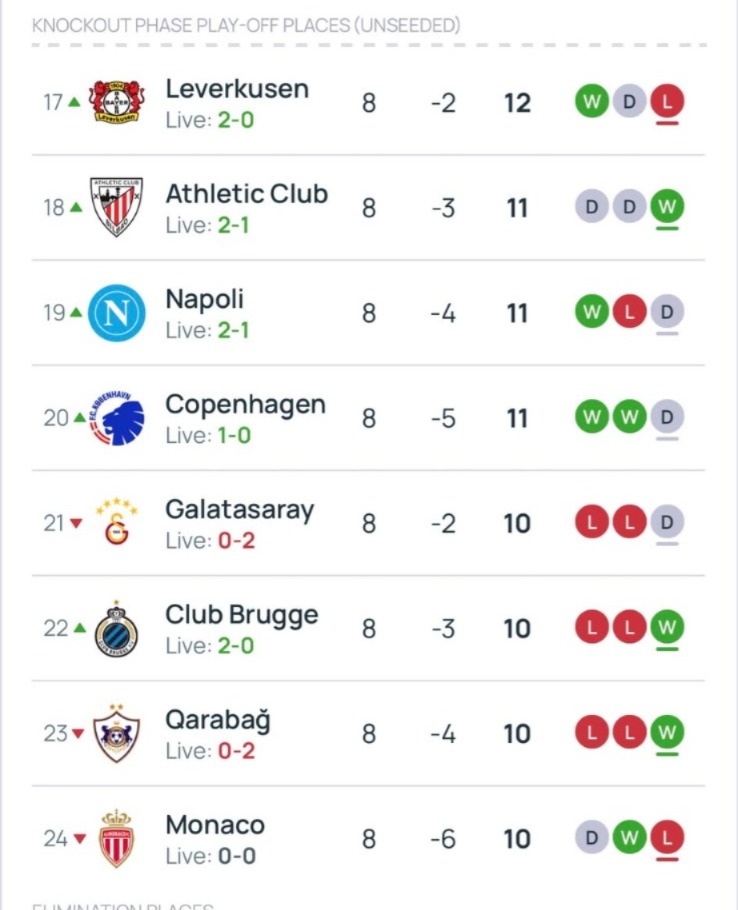Click Napoli's position 19 rank indicator
The width and height of the screenshot is (738, 910).
[62, 312]
